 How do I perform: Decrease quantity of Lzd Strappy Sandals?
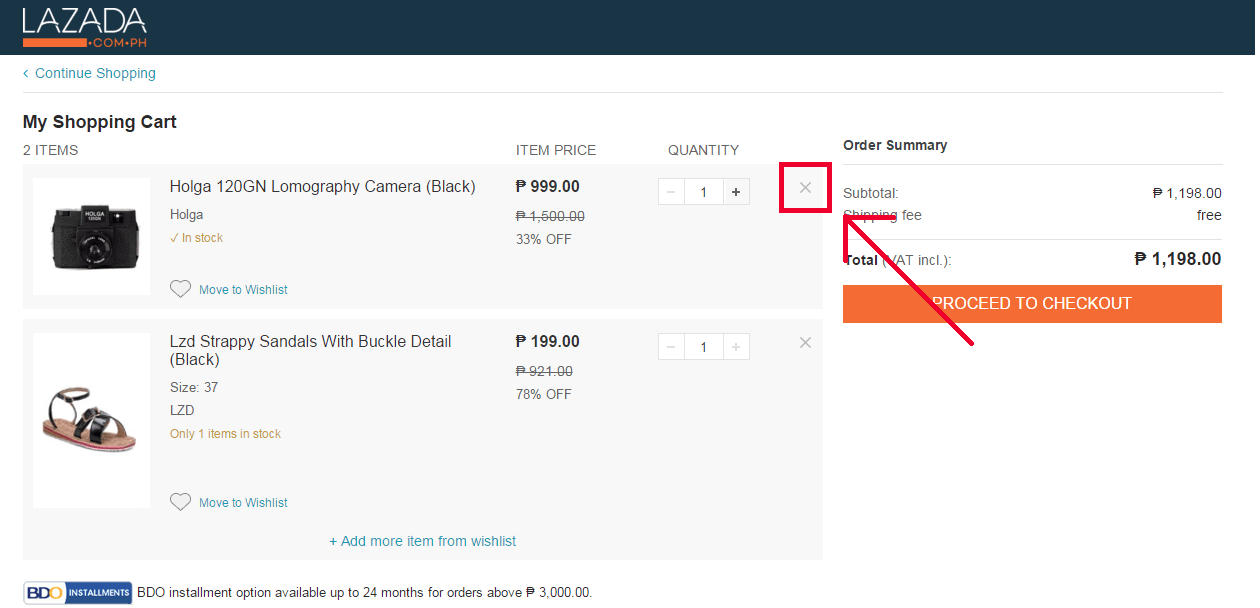671,347
